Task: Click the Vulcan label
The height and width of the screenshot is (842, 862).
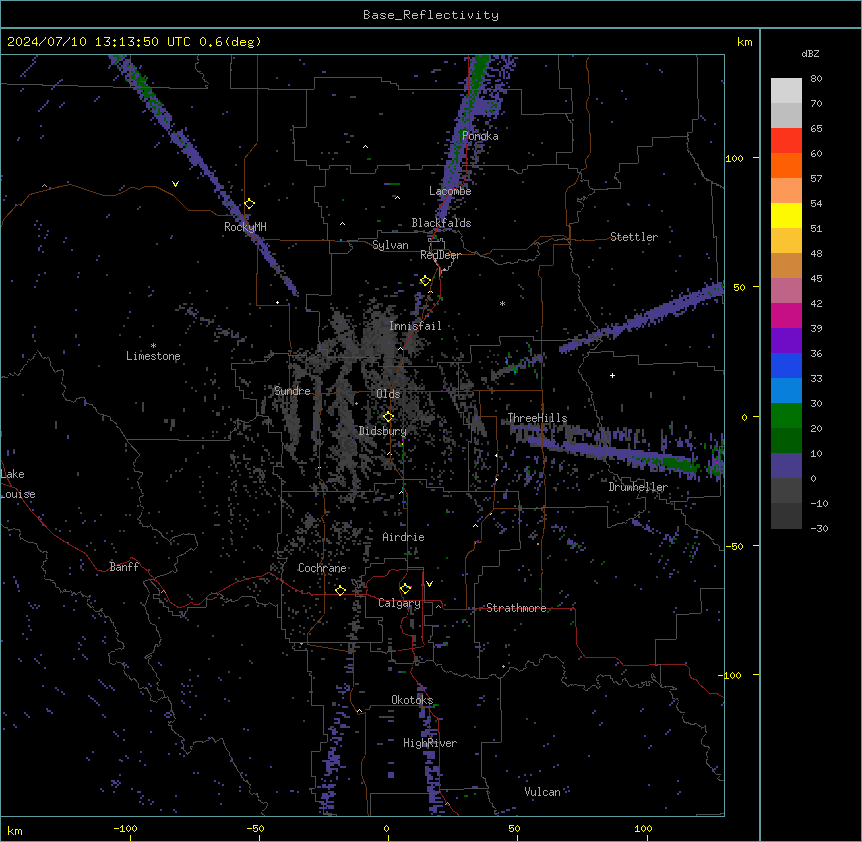Action: (x=542, y=792)
